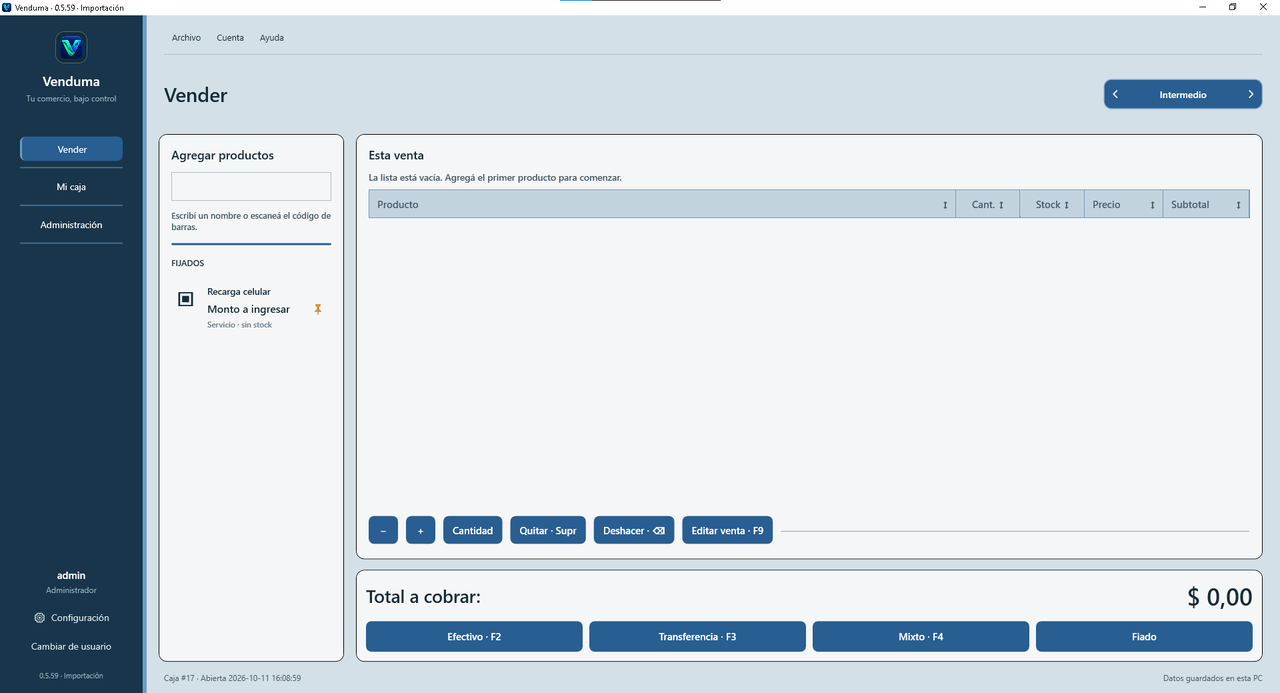The height and width of the screenshot is (693, 1280).
Task: Open the Cuenta menu
Action: tap(230, 38)
